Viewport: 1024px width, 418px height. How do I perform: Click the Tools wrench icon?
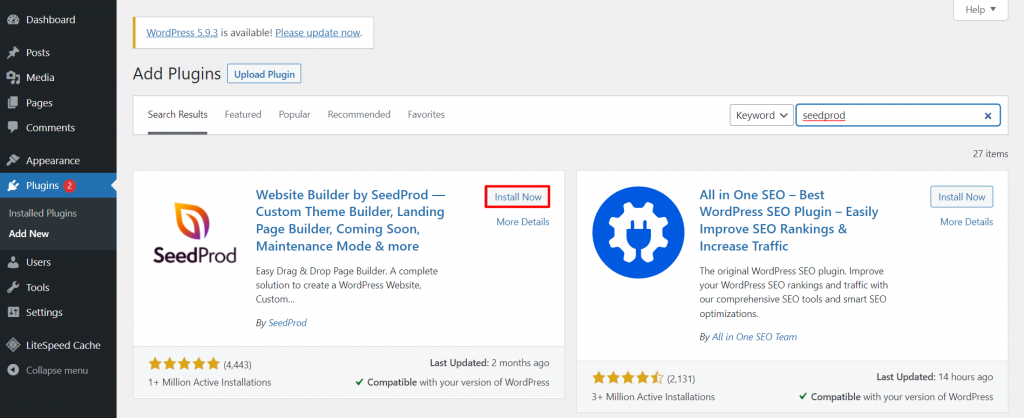click(x=12, y=287)
